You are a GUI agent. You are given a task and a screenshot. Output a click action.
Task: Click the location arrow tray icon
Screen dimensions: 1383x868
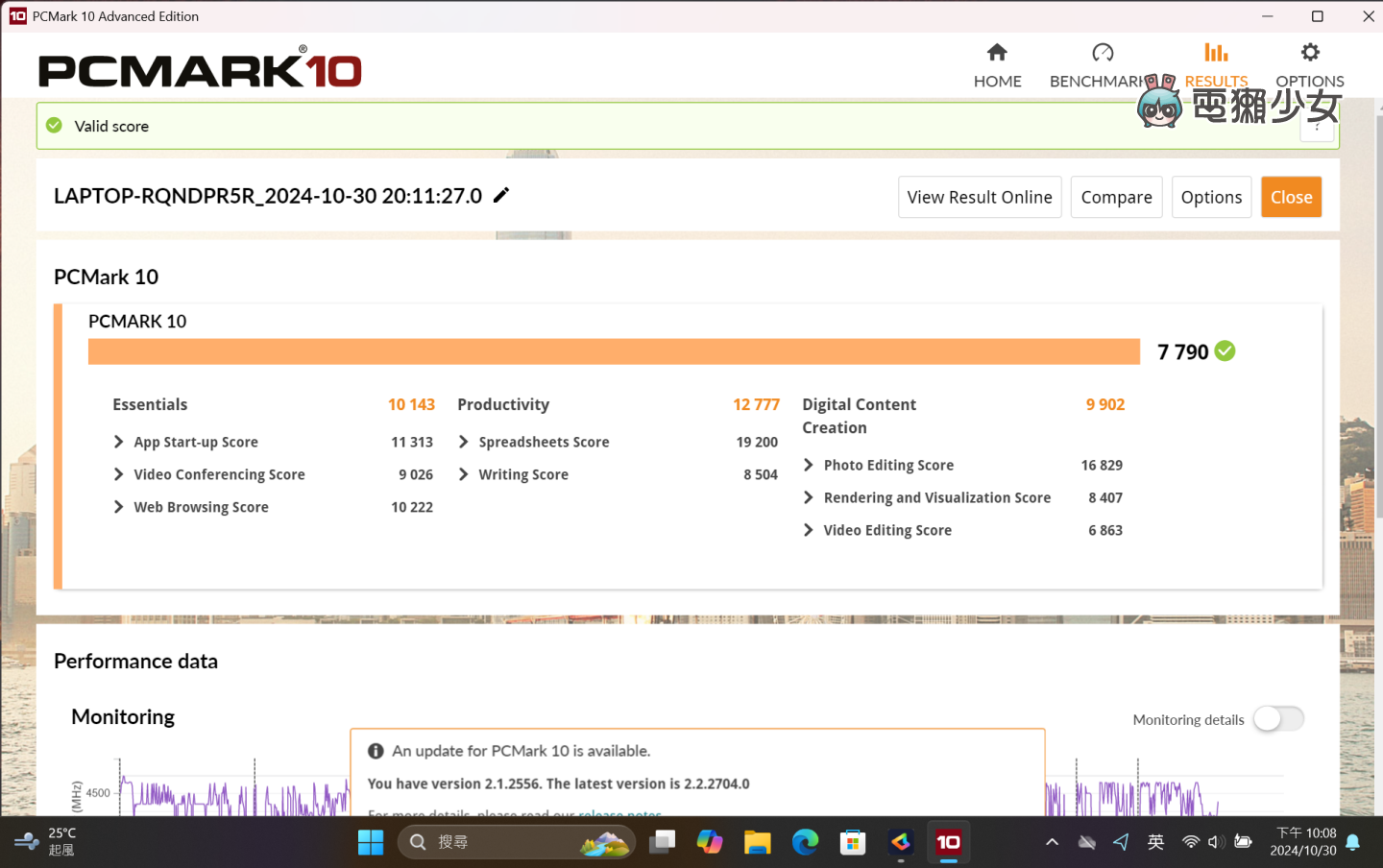1121,842
